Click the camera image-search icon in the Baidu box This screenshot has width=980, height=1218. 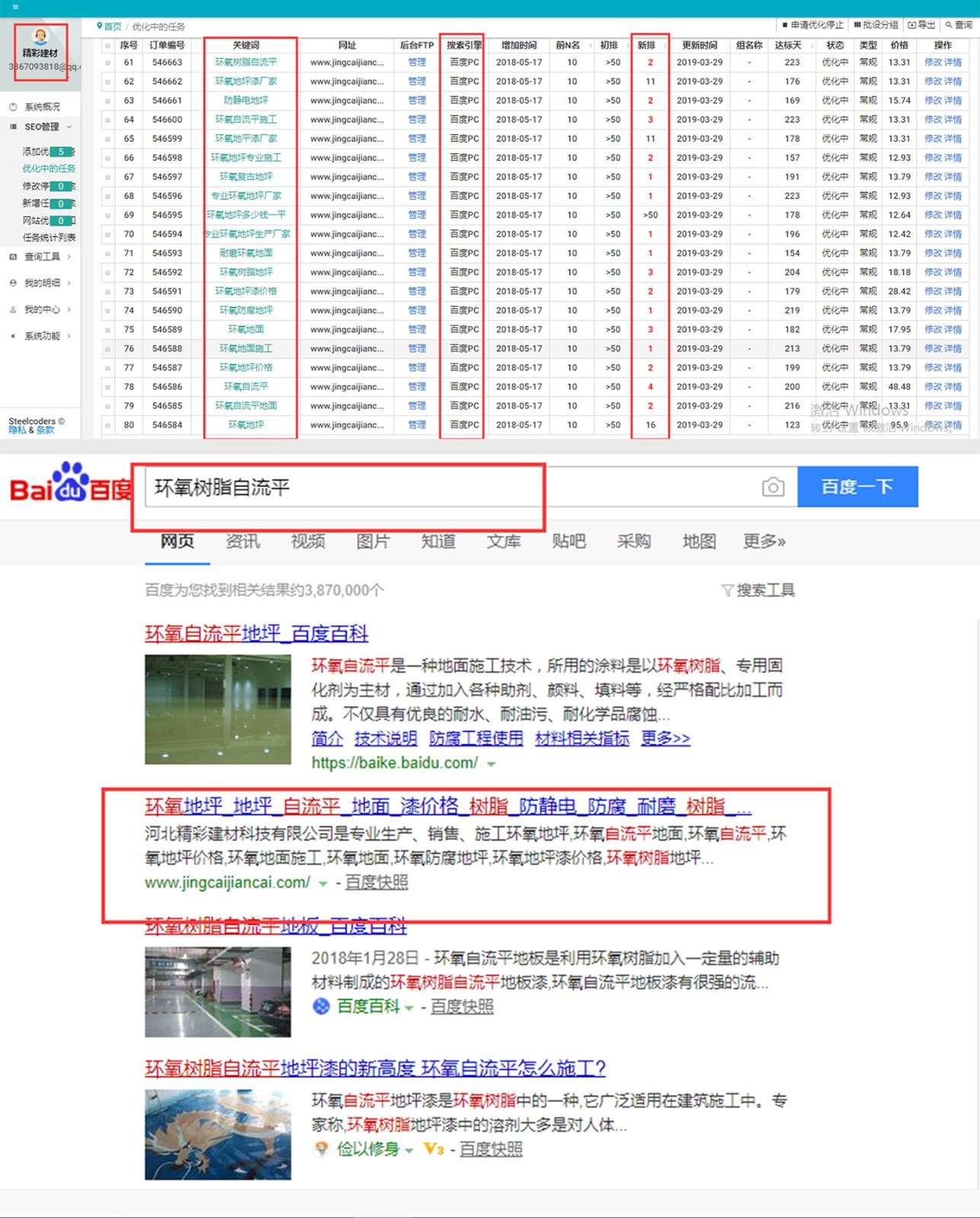pyautogui.click(x=773, y=487)
